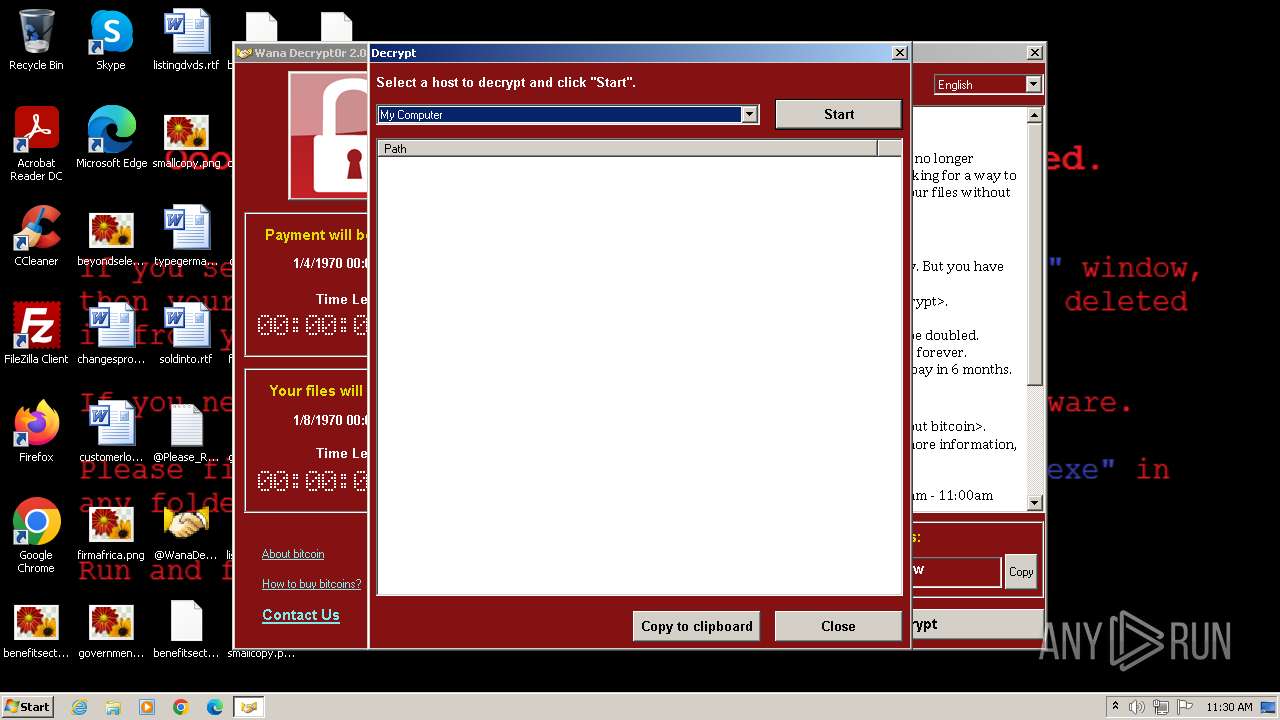1280x720 pixels.
Task: Open the About bitcoin link
Action: [293, 554]
